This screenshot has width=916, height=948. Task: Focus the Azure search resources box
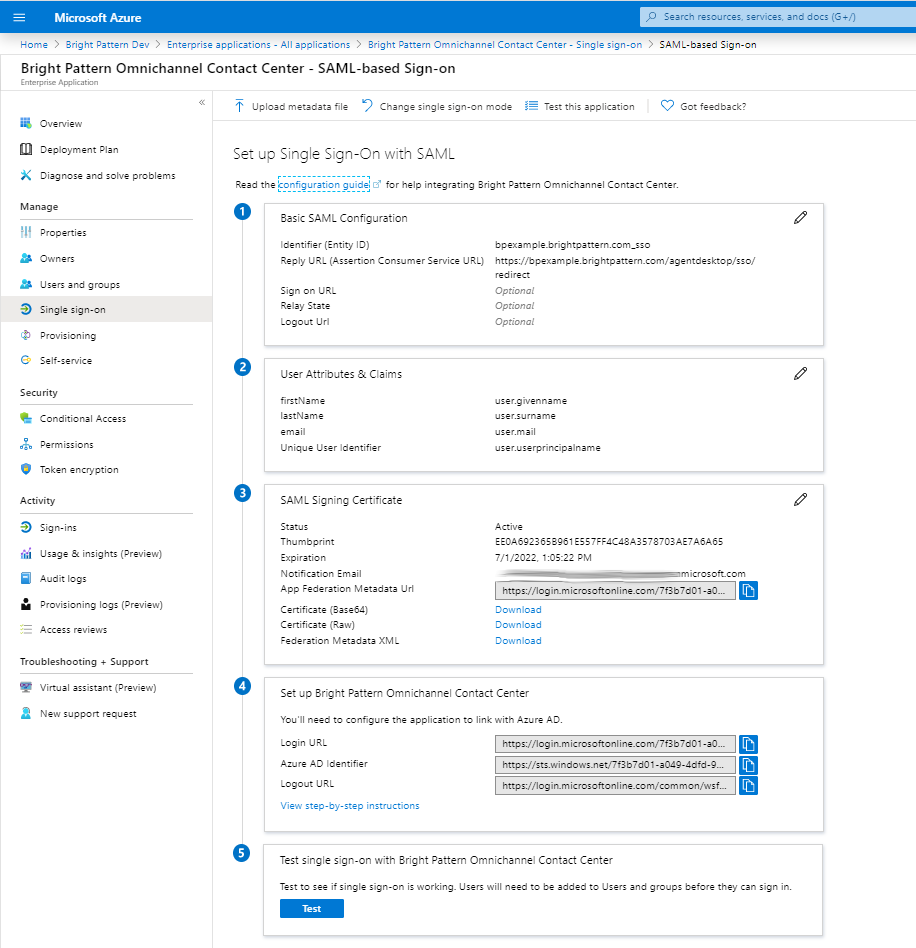click(x=778, y=17)
